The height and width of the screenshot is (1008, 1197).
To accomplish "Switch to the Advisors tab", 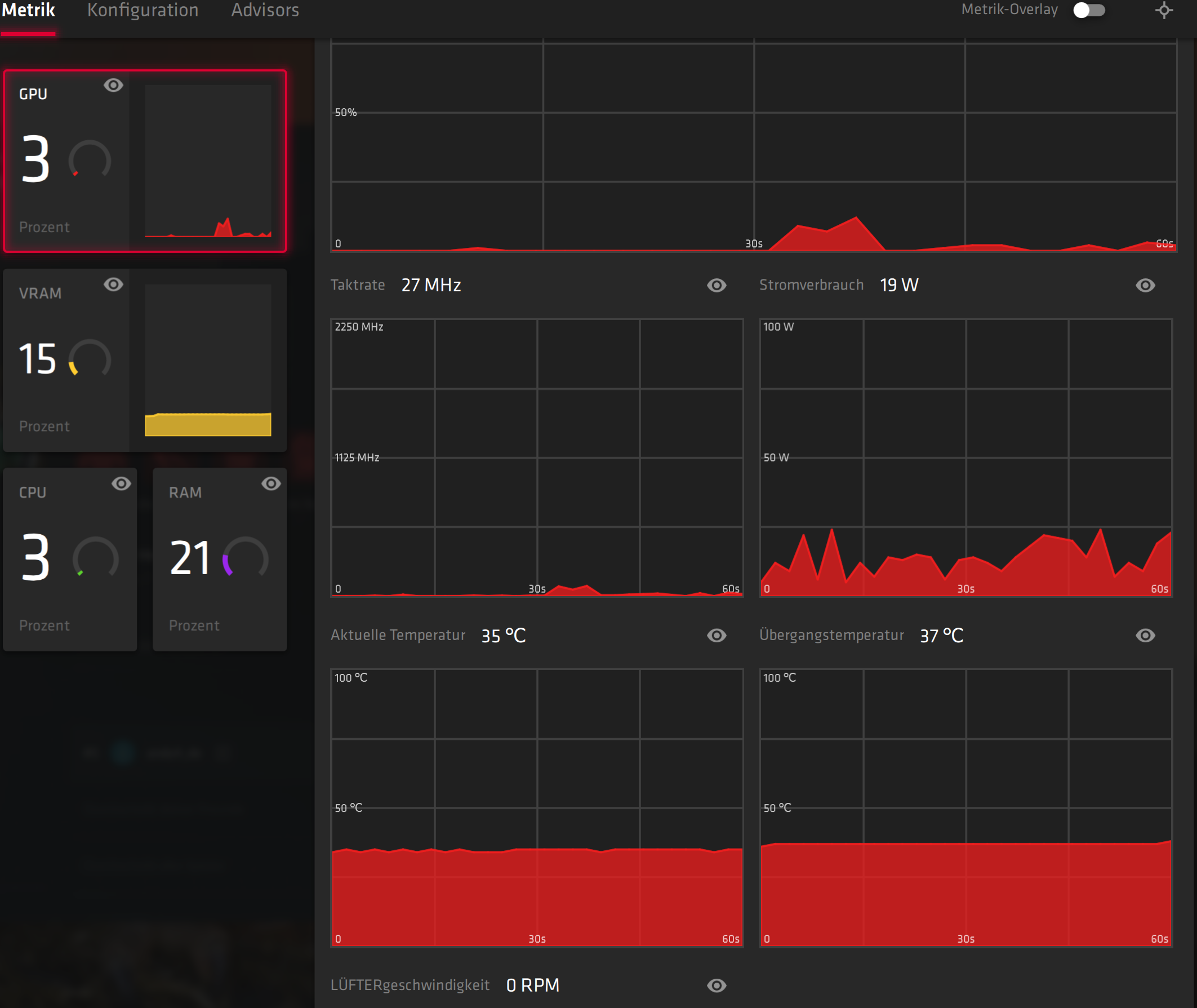I will (x=265, y=10).
